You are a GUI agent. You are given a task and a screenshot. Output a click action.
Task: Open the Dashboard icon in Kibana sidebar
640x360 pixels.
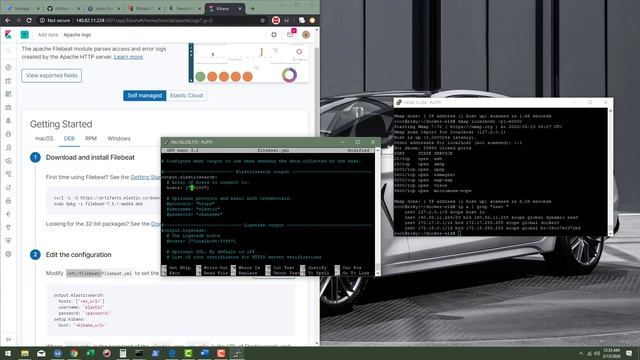[8, 94]
